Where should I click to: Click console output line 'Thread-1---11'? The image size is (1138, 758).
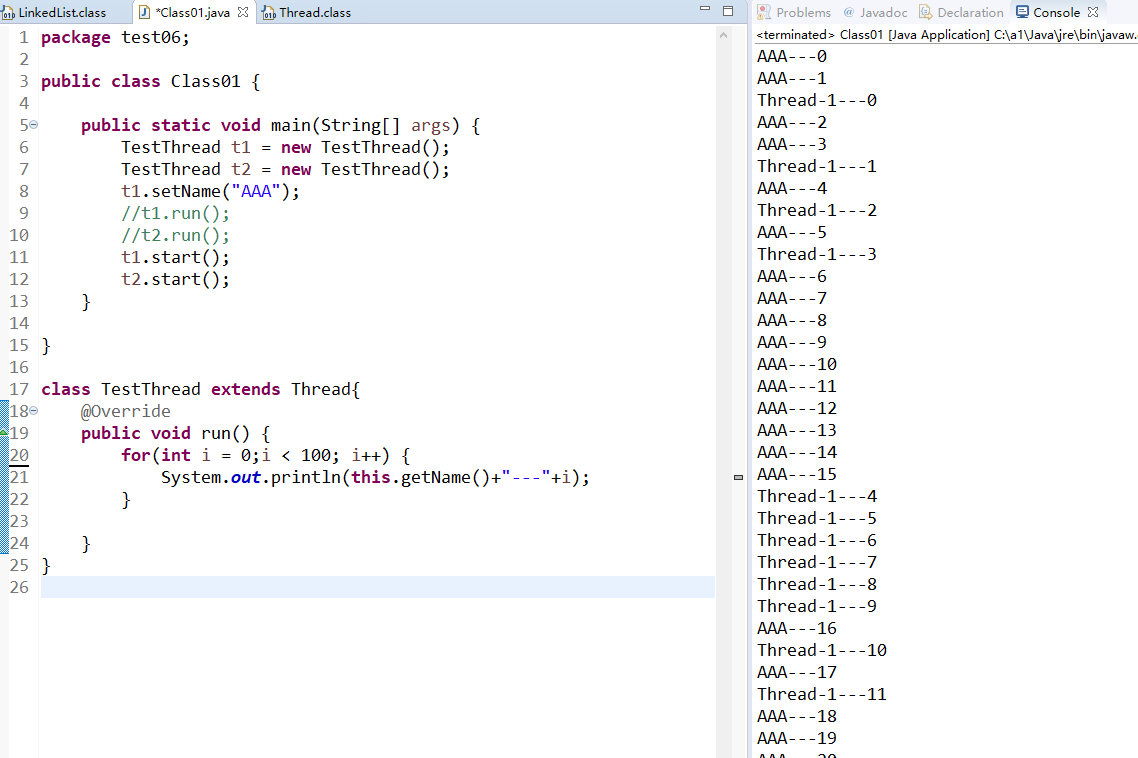pos(822,695)
